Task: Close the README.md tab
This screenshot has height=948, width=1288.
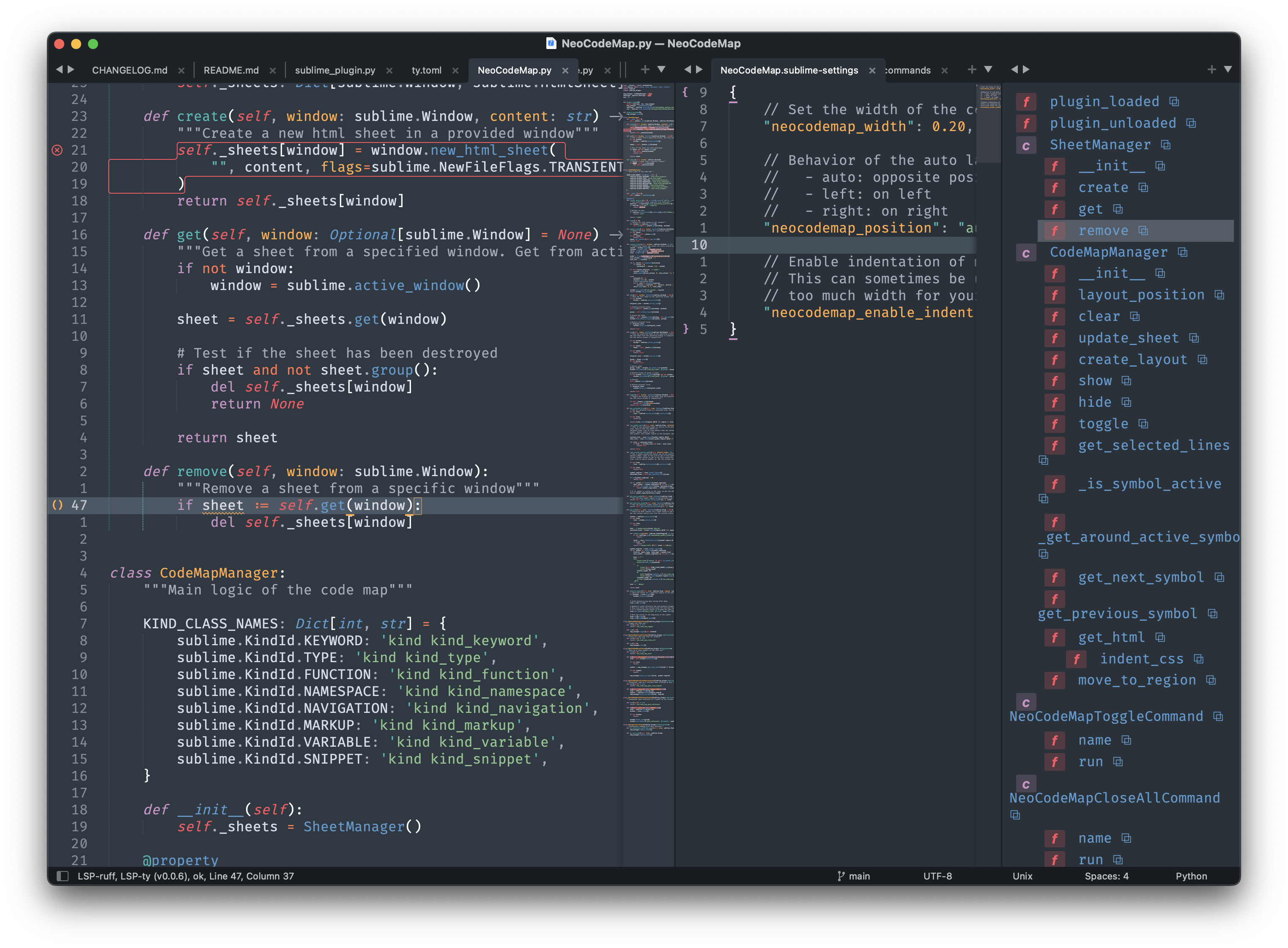Action: pos(272,71)
